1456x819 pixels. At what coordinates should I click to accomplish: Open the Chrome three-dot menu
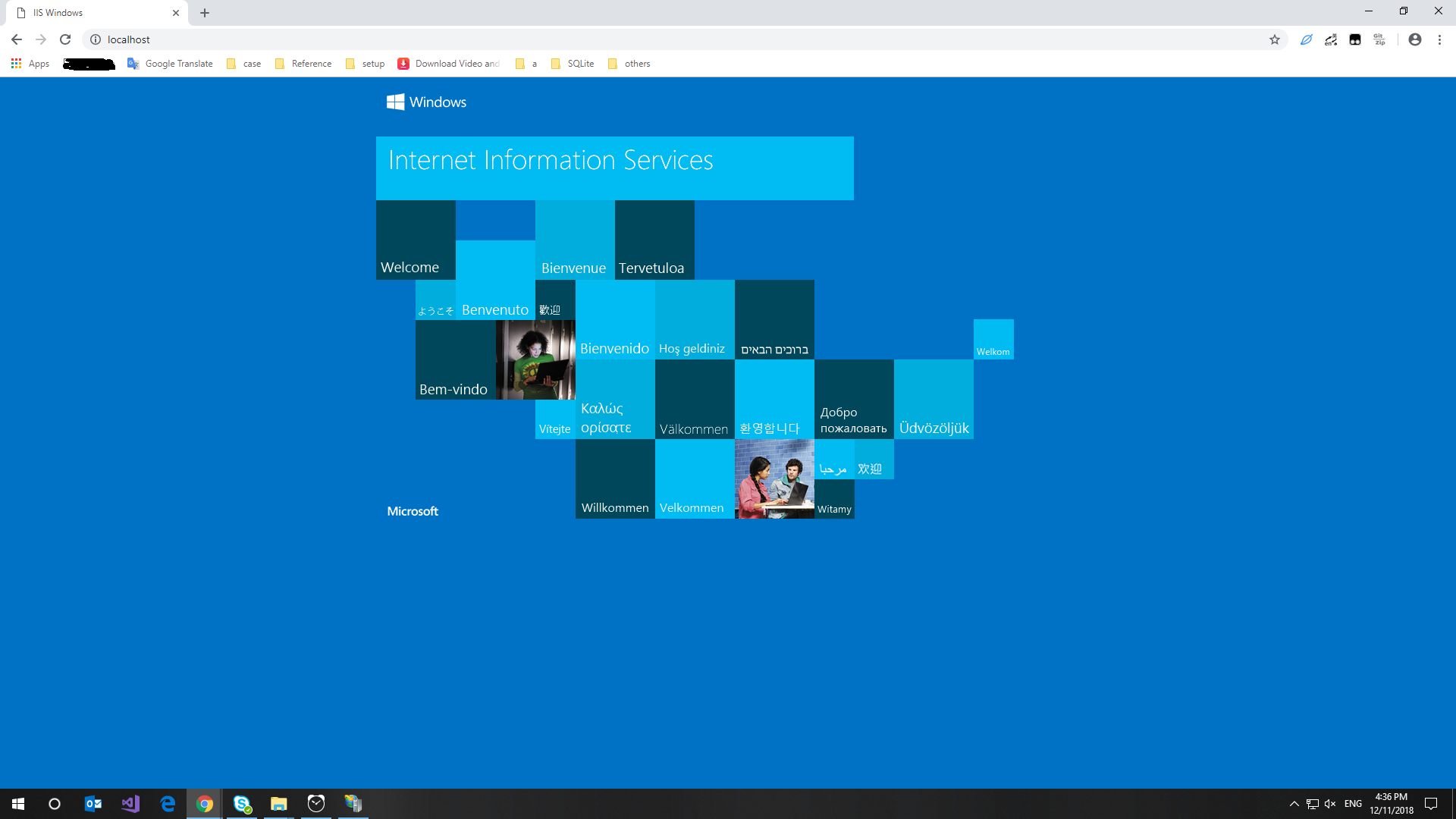pyautogui.click(x=1439, y=39)
